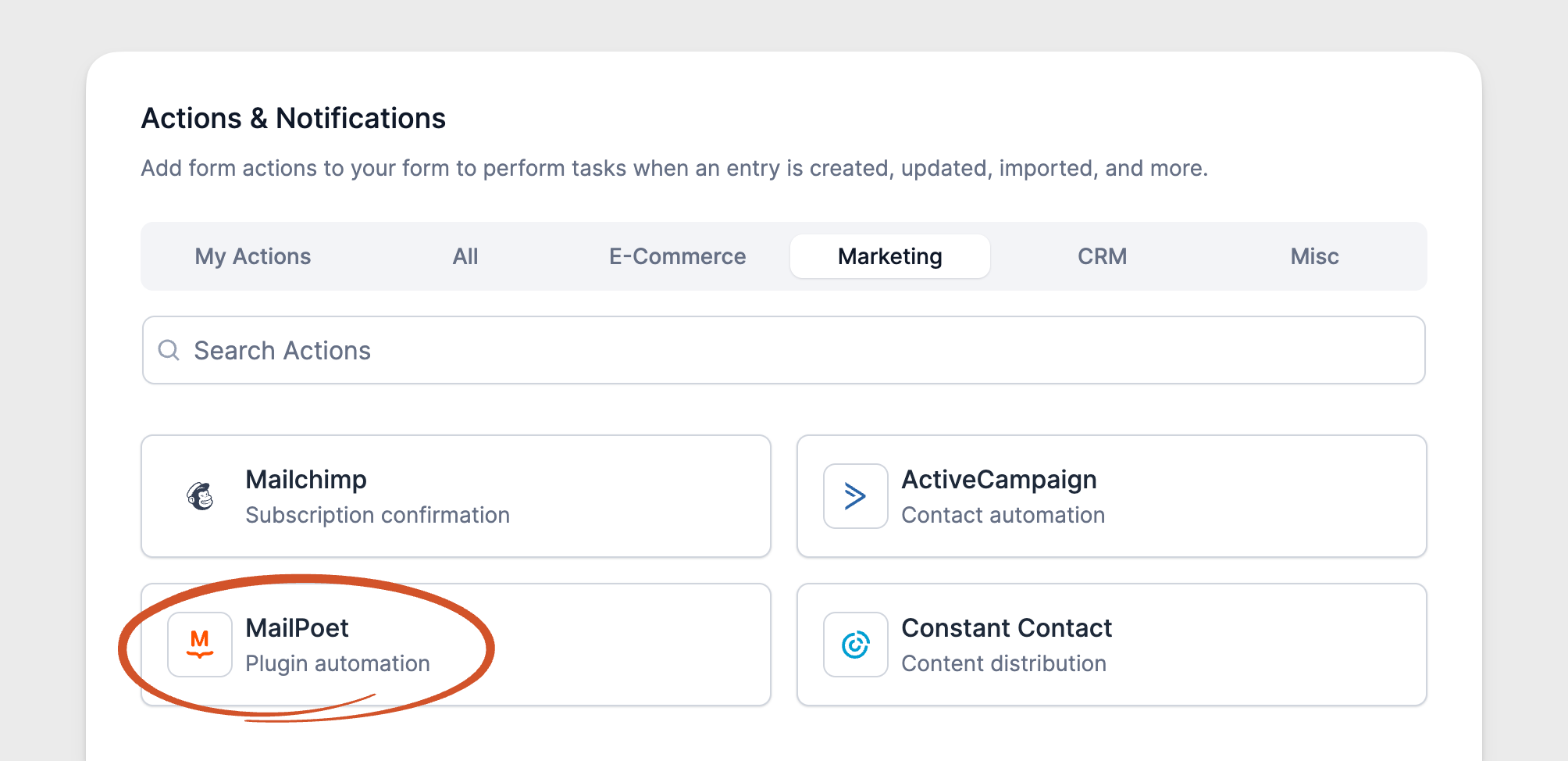Open the E-Commerce tab
1568x761 pixels.
click(x=678, y=256)
